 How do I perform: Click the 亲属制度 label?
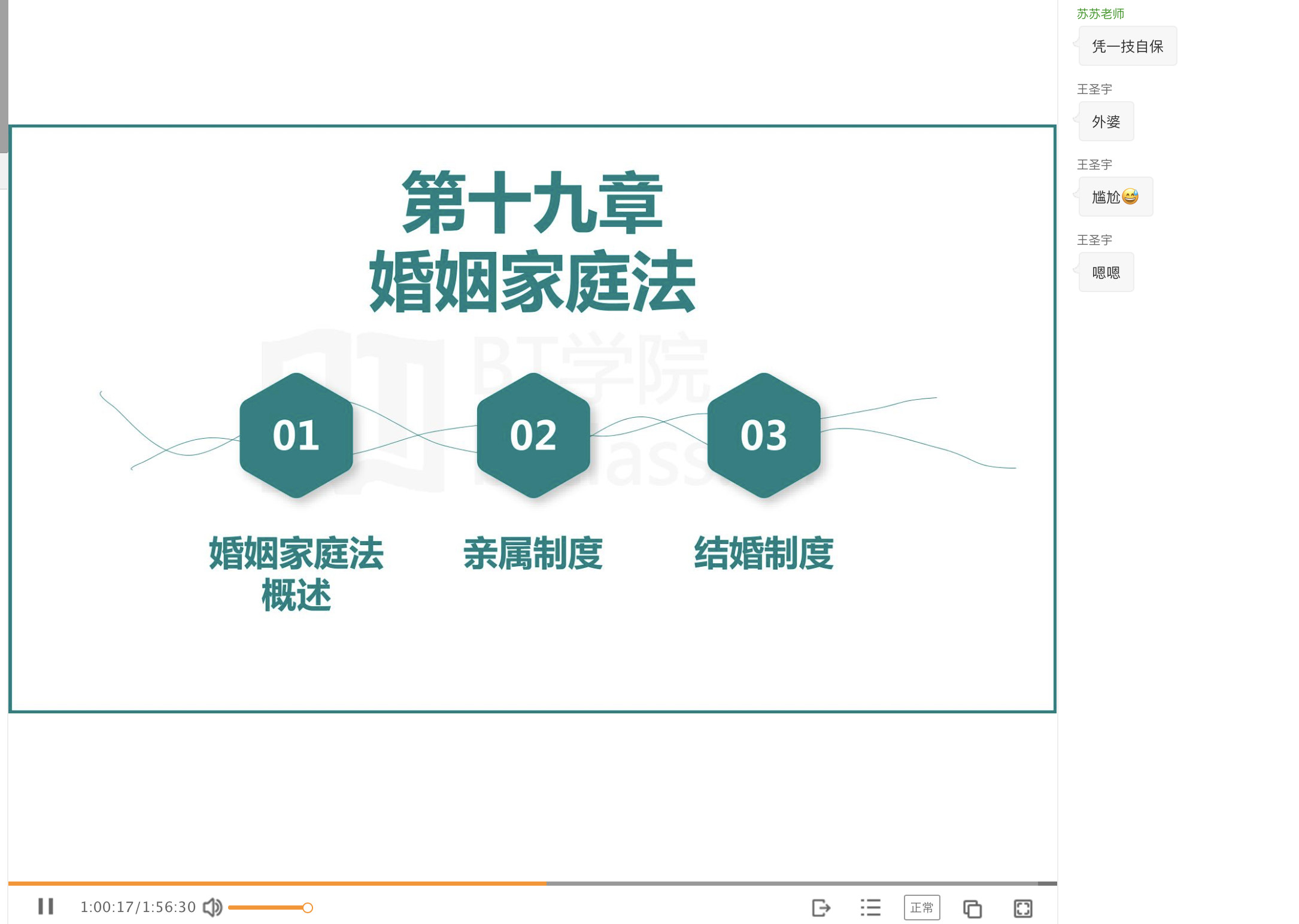(533, 553)
